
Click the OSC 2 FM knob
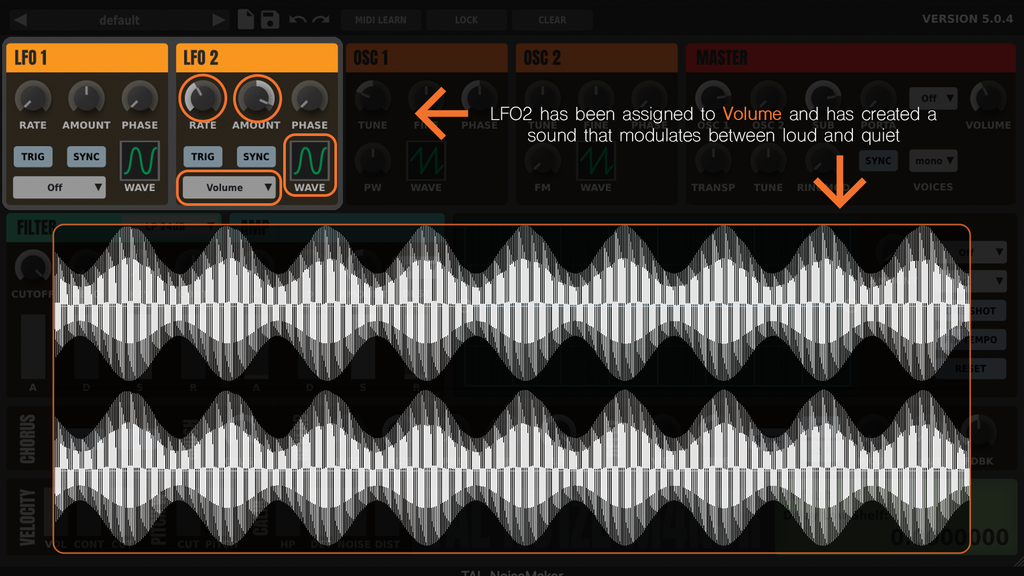click(x=542, y=161)
